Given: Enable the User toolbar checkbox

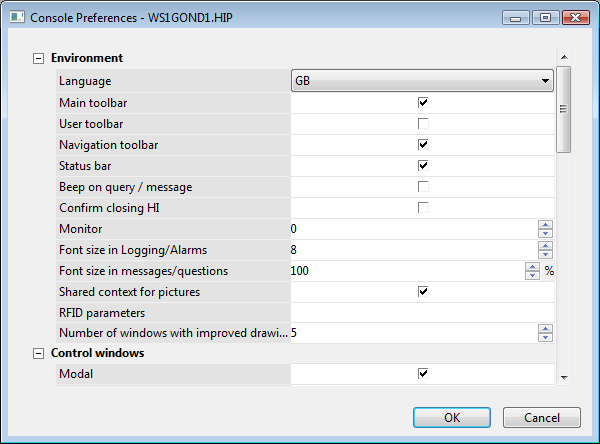Looking at the screenshot, I should coord(423,123).
